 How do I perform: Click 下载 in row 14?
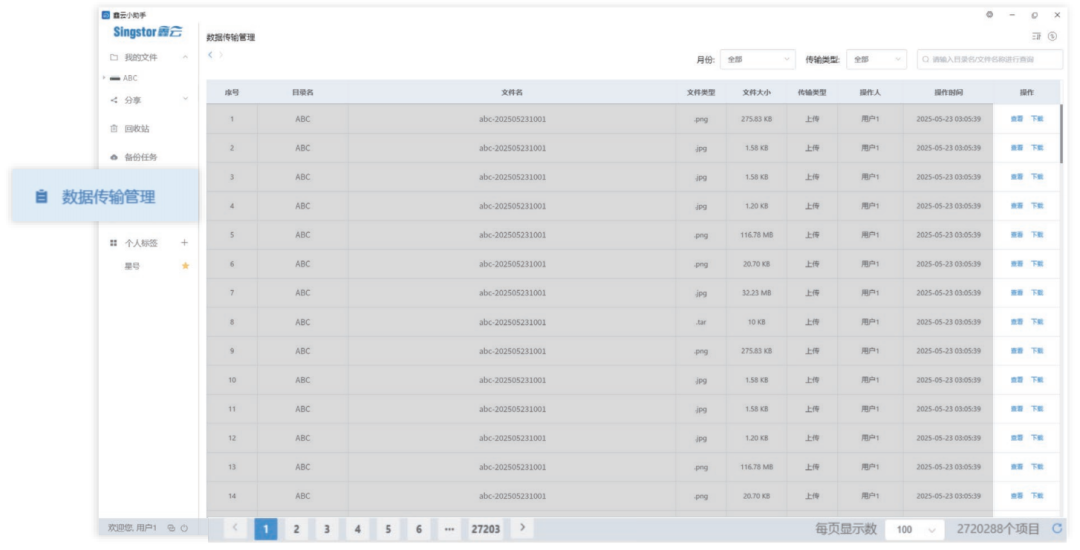point(1037,496)
